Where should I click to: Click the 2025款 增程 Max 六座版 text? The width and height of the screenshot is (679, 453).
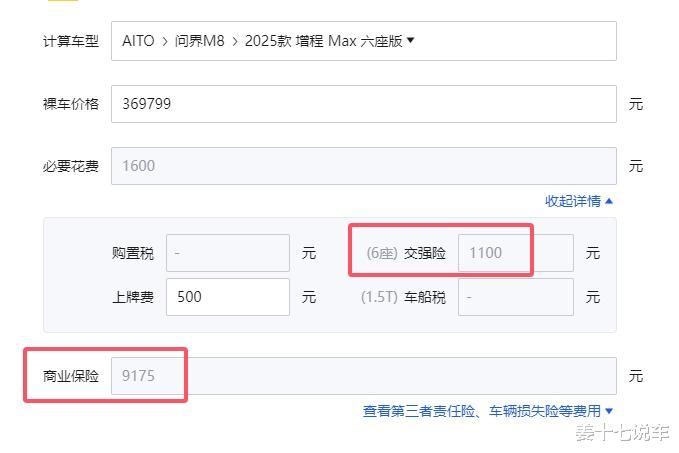(323, 41)
